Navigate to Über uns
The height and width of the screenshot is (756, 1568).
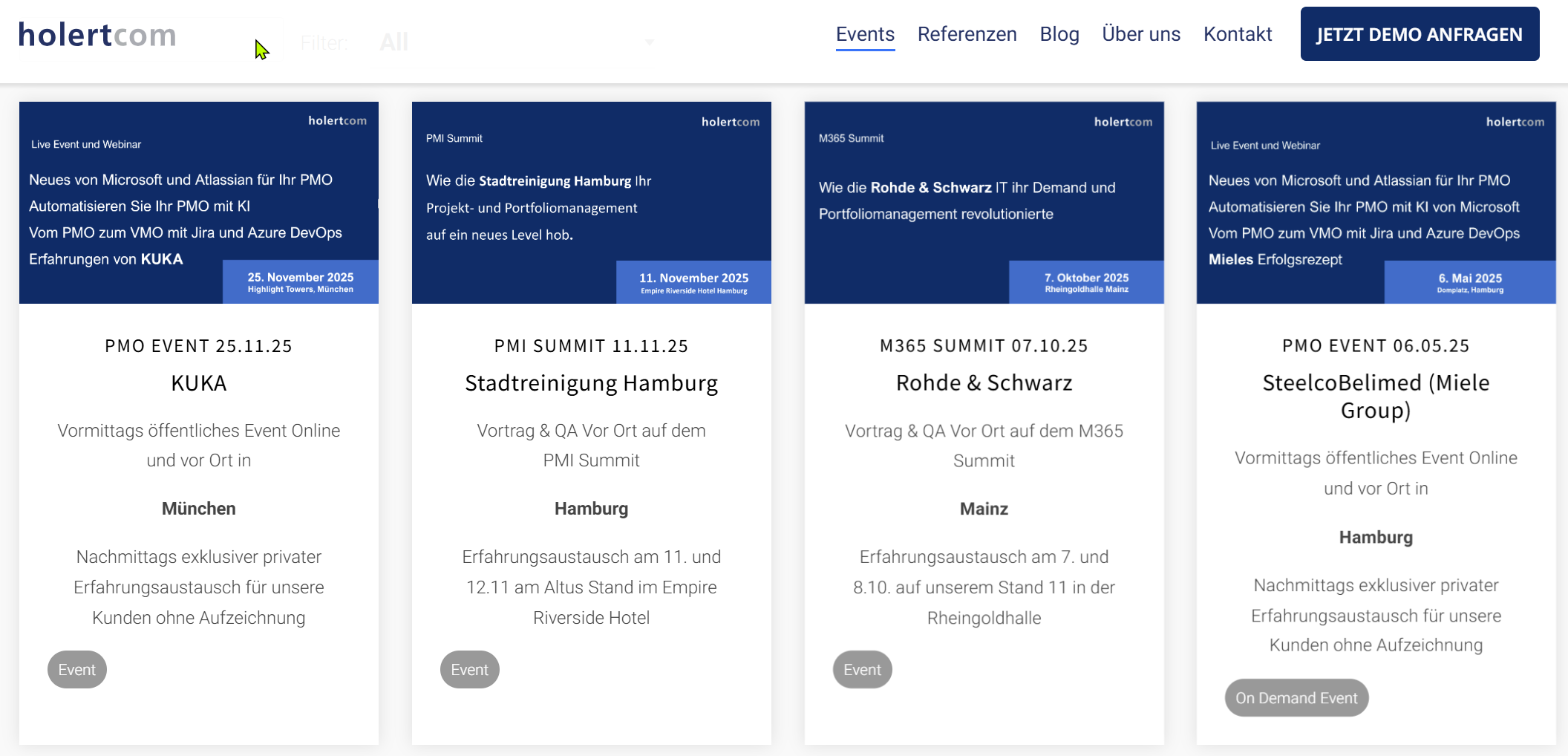point(1140,34)
